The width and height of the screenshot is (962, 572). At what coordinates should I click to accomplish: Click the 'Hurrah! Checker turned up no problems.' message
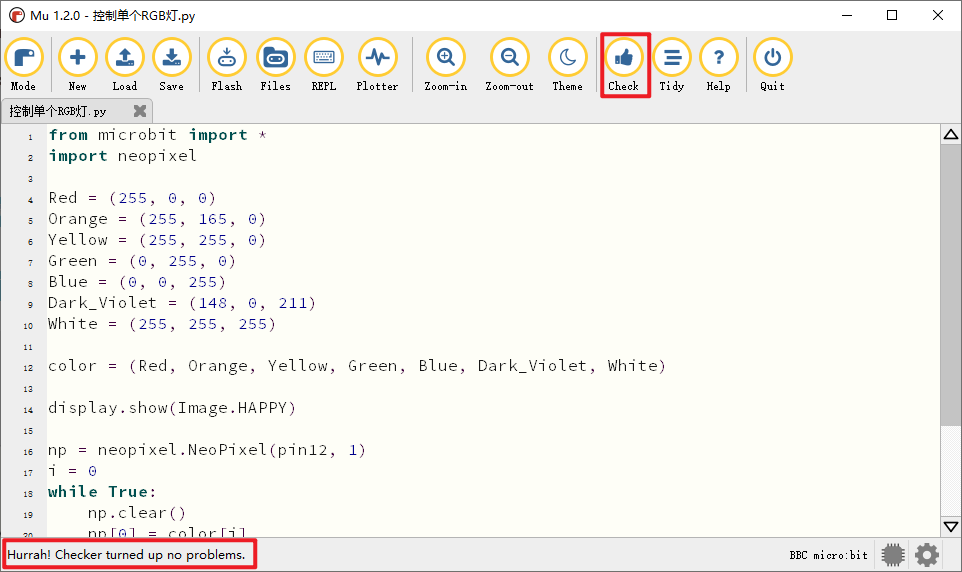coord(126,555)
